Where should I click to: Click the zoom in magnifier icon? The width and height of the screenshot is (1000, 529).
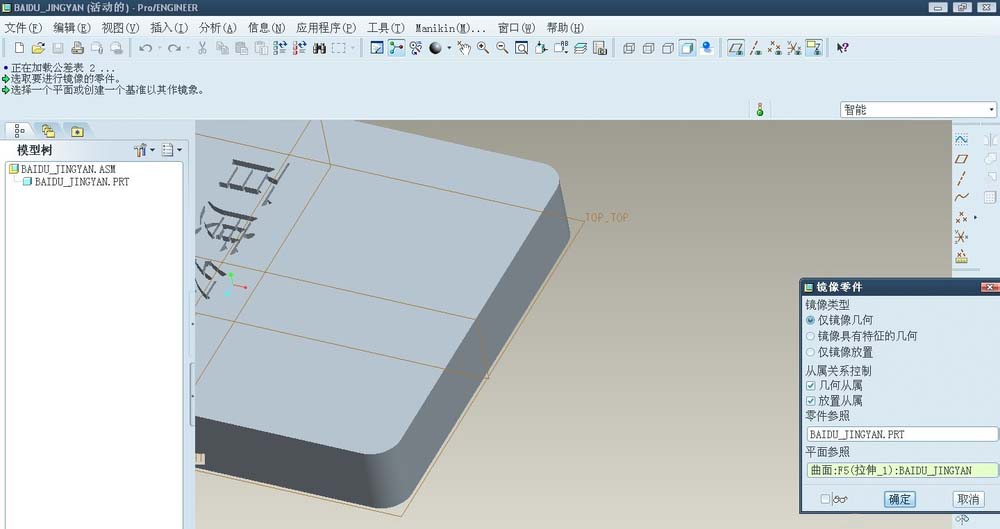click(482, 48)
